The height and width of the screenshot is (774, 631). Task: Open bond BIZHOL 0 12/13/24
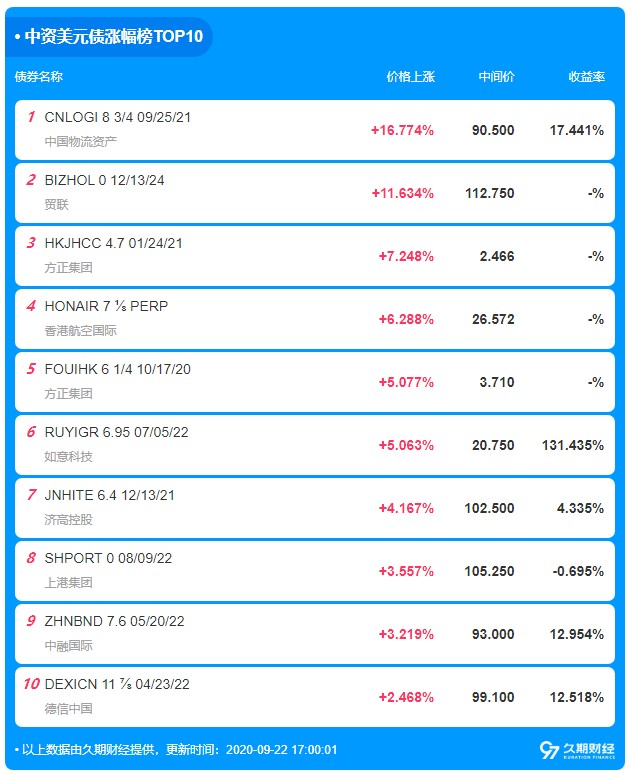(x=104, y=180)
